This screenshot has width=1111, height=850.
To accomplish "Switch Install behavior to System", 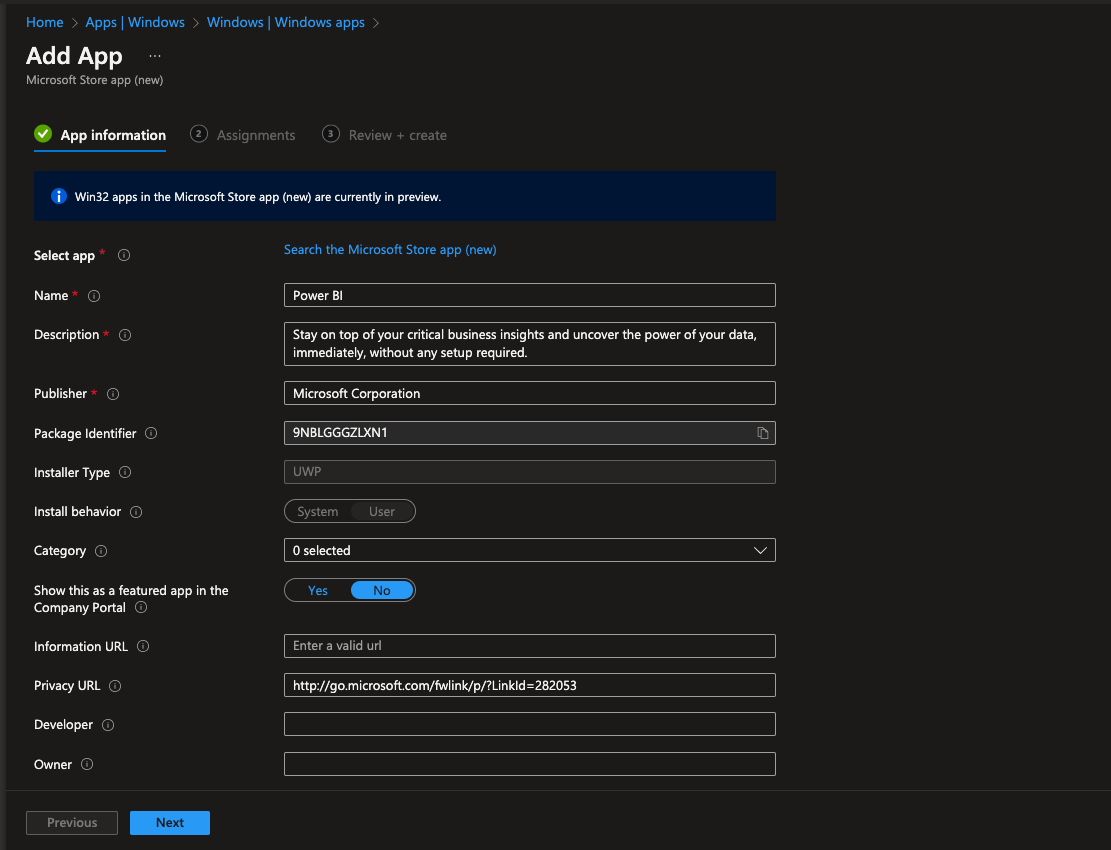I will [317, 511].
